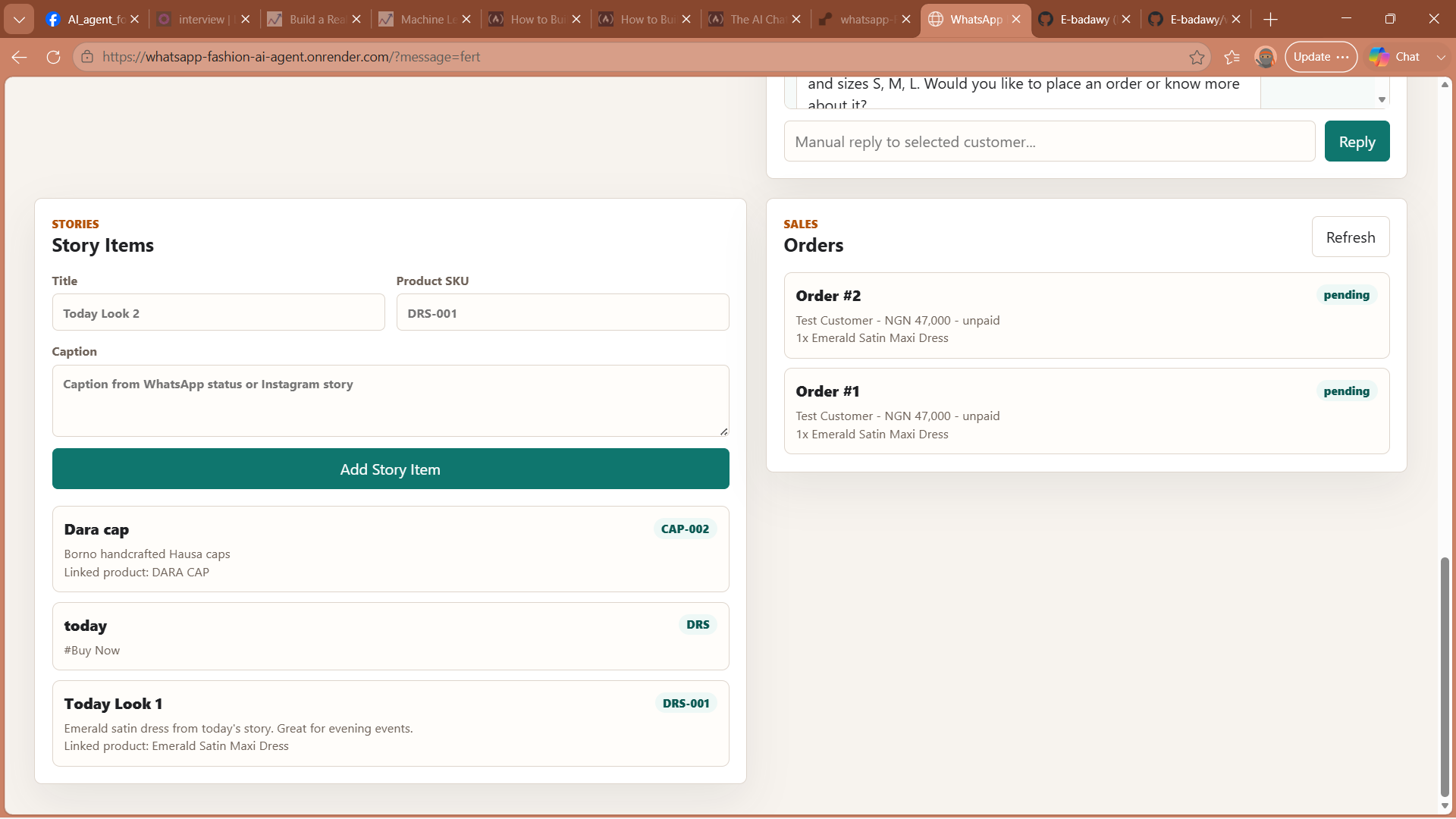Open Order #2 card
The width and height of the screenshot is (1456, 819).
pyautogui.click(x=1087, y=315)
